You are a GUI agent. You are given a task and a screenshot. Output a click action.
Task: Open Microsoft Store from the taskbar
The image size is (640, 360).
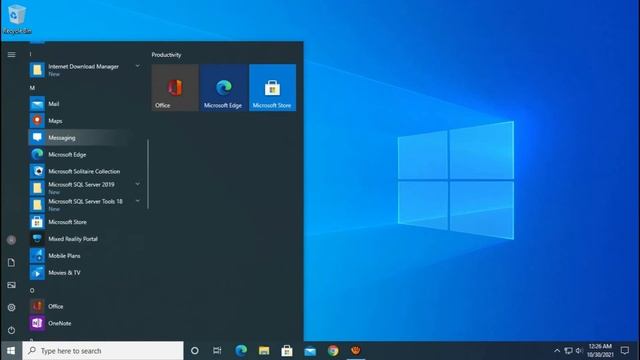tap(287, 351)
